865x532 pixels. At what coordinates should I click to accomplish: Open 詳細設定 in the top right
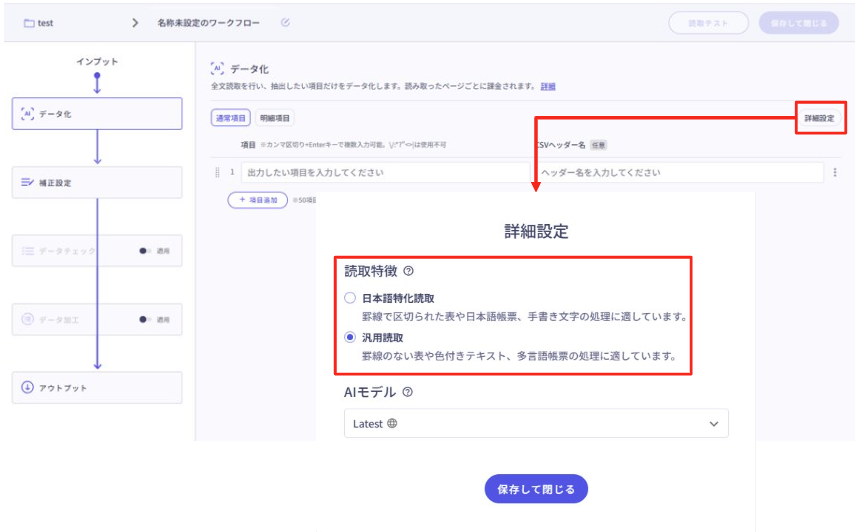(x=821, y=118)
